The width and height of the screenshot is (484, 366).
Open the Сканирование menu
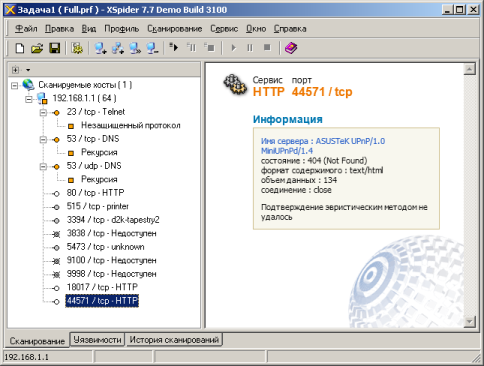(x=175, y=29)
